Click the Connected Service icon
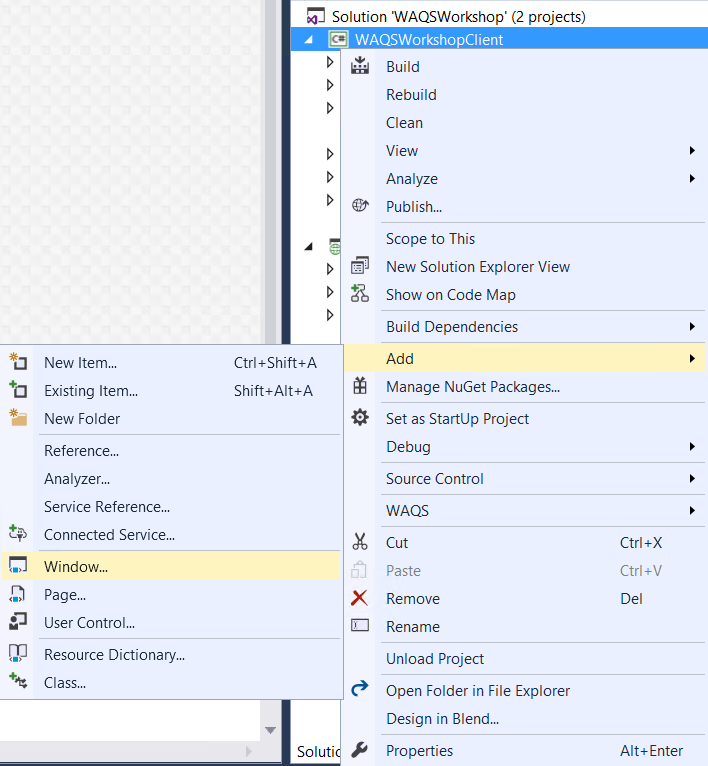 coord(18,533)
